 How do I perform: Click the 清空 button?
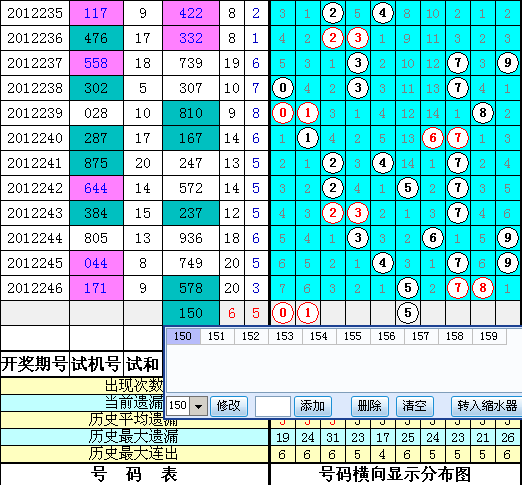click(414, 406)
